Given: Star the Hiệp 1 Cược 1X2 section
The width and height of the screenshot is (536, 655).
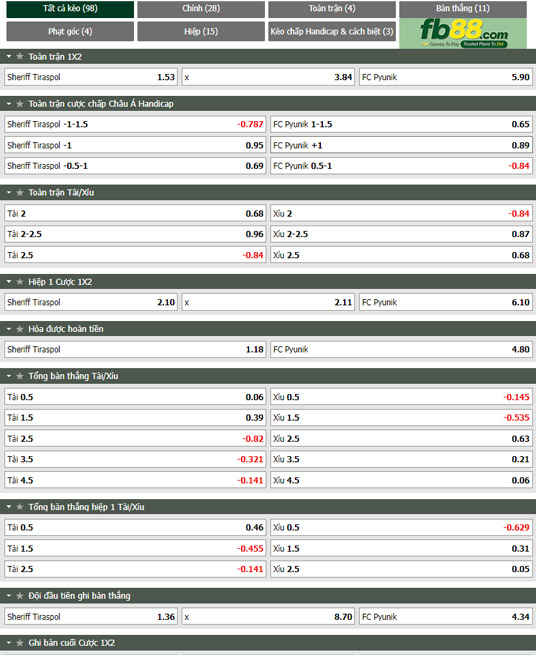Looking at the screenshot, I should click(x=20, y=282).
